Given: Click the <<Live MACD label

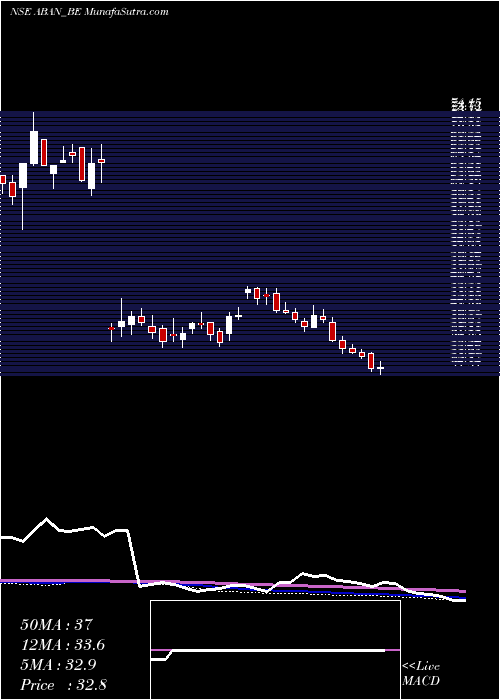Looking at the screenshot, I should coord(421,674).
